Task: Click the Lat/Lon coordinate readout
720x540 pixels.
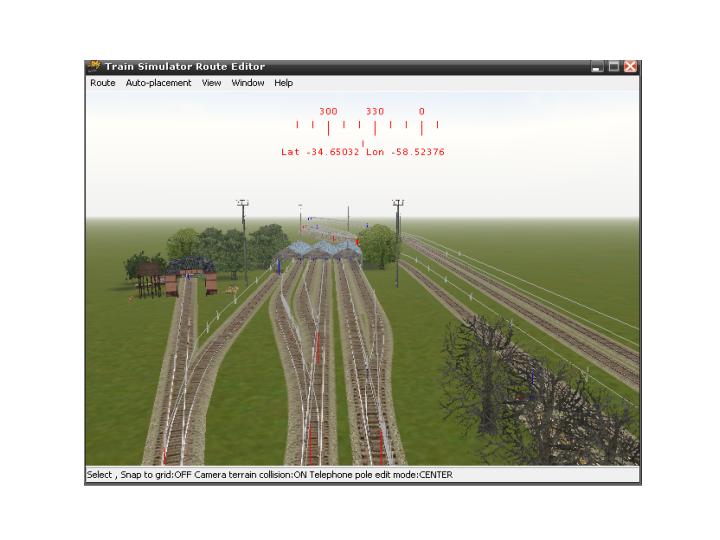Action: pos(363,152)
